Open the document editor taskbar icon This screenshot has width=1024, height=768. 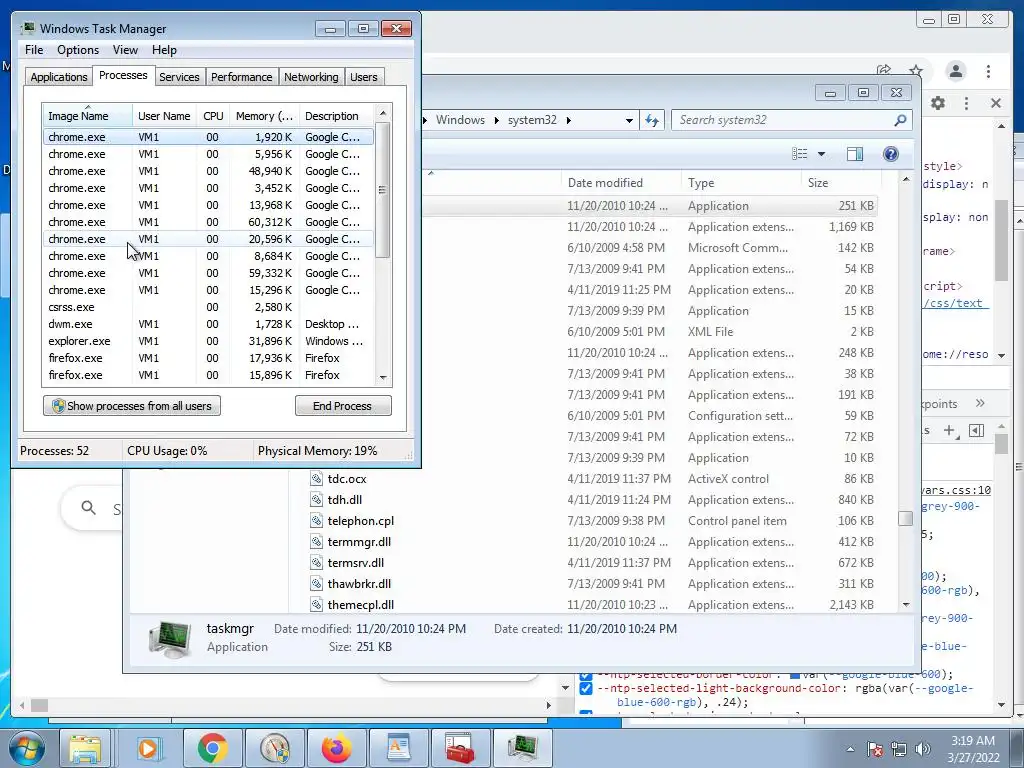point(398,748)
